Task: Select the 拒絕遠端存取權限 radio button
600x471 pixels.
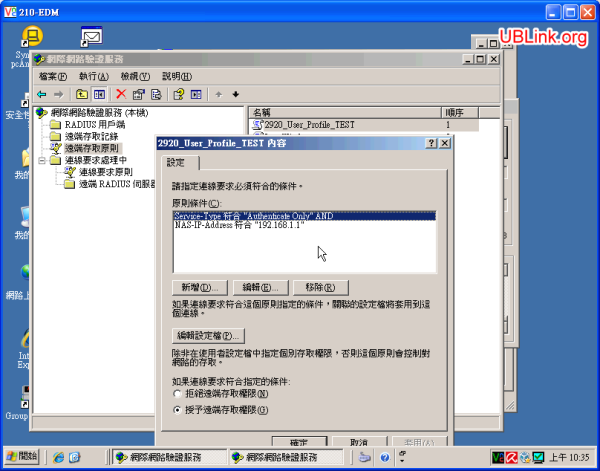Action: [x=178, y=395]
